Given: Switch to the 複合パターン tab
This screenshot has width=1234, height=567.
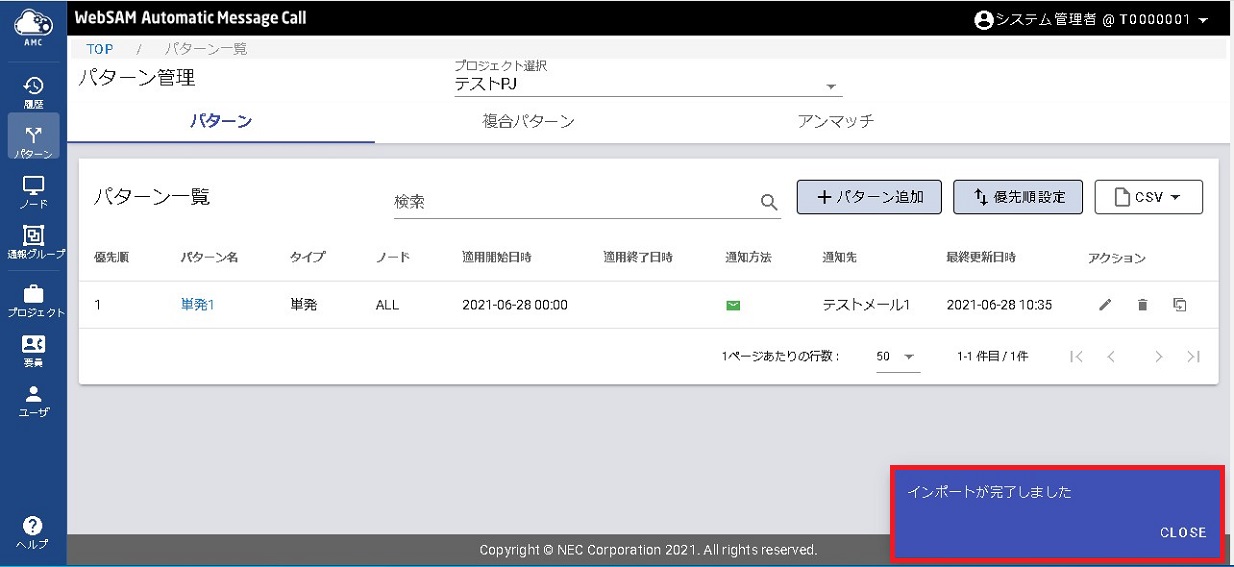Looking at the screenshot, I should pos(528,121).
